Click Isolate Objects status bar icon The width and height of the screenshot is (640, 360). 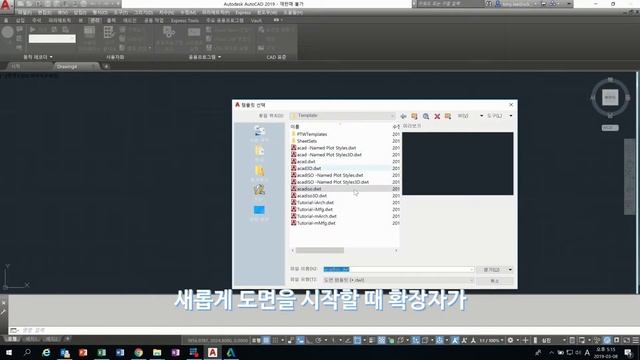(x=598, y=340)
